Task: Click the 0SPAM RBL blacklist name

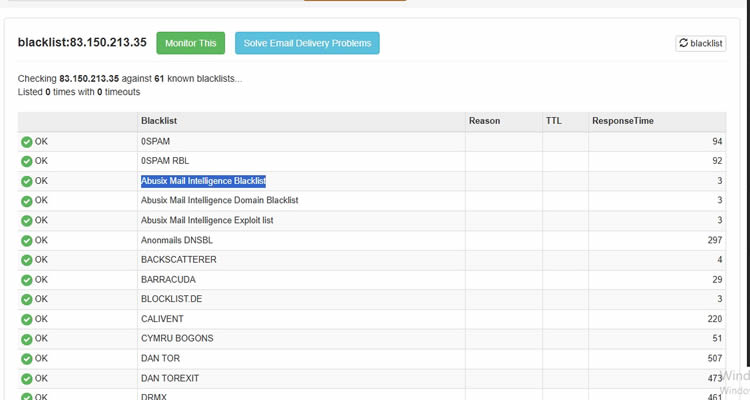Action: 165,161
